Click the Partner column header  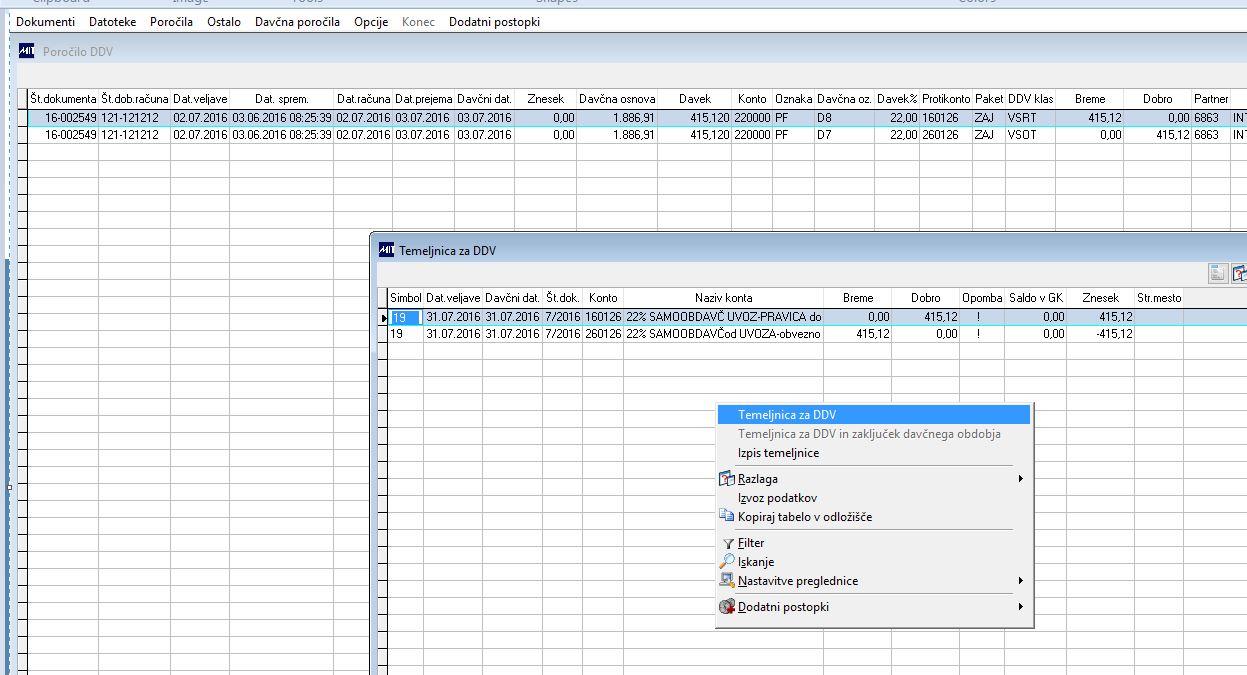[x=1211, y=99]
